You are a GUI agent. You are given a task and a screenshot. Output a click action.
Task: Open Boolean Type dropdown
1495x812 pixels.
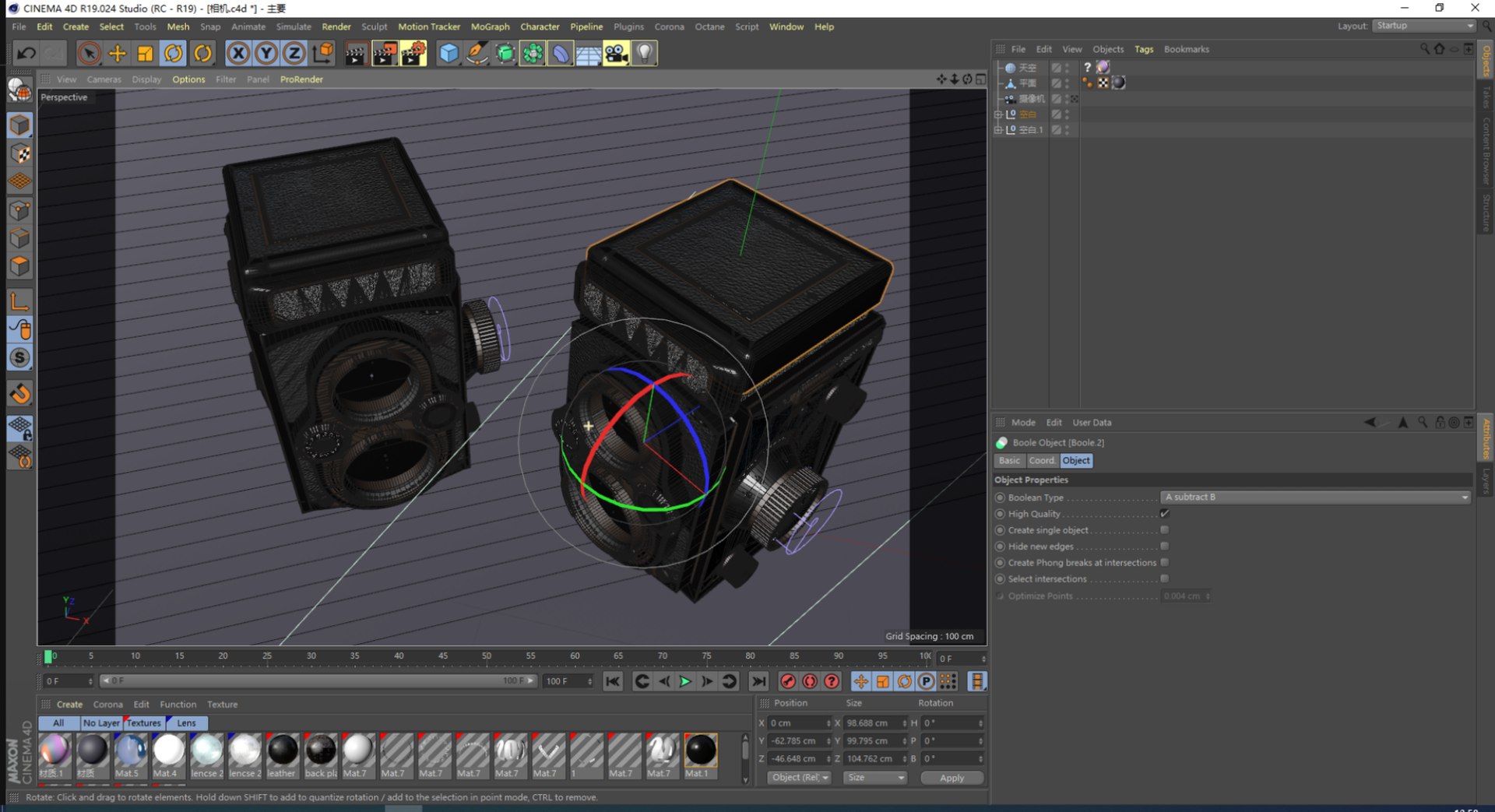point(1315,497)
